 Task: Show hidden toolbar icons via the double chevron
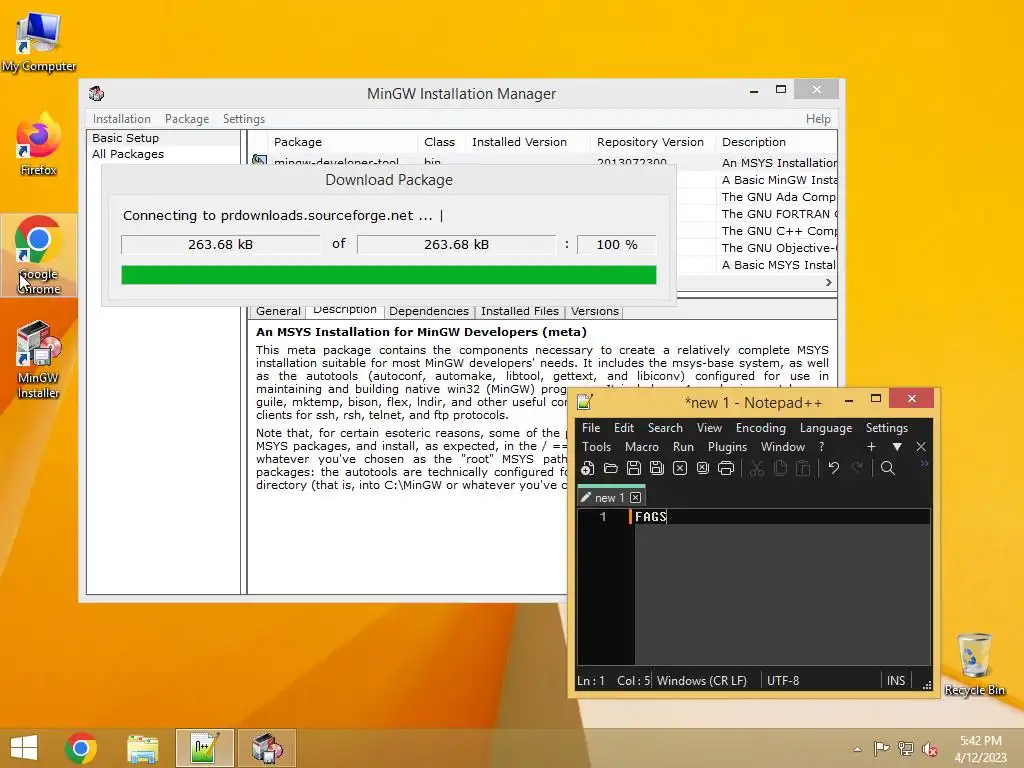click(925, 464)
